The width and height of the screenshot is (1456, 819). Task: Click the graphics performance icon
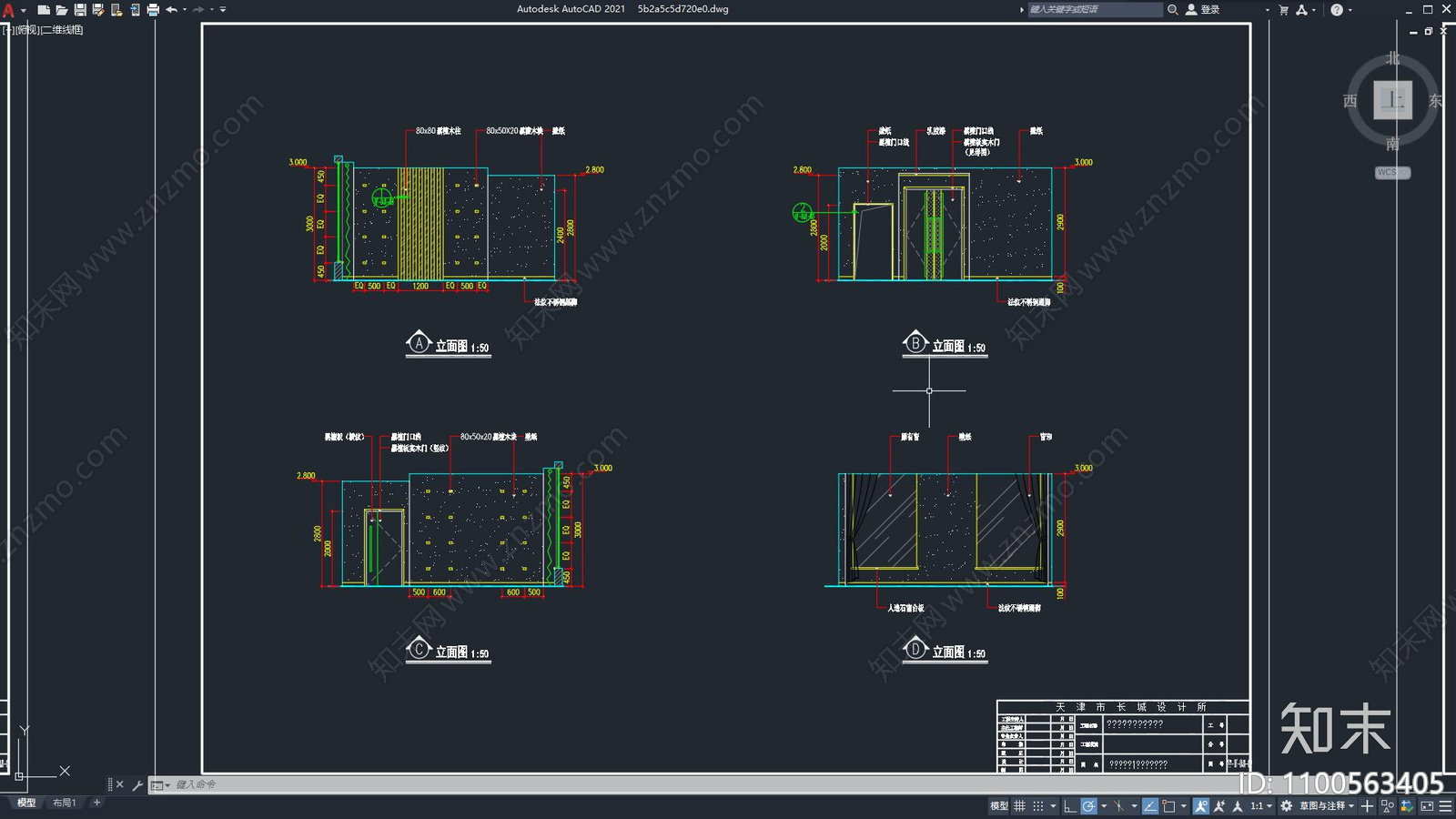pos(1407,806)
